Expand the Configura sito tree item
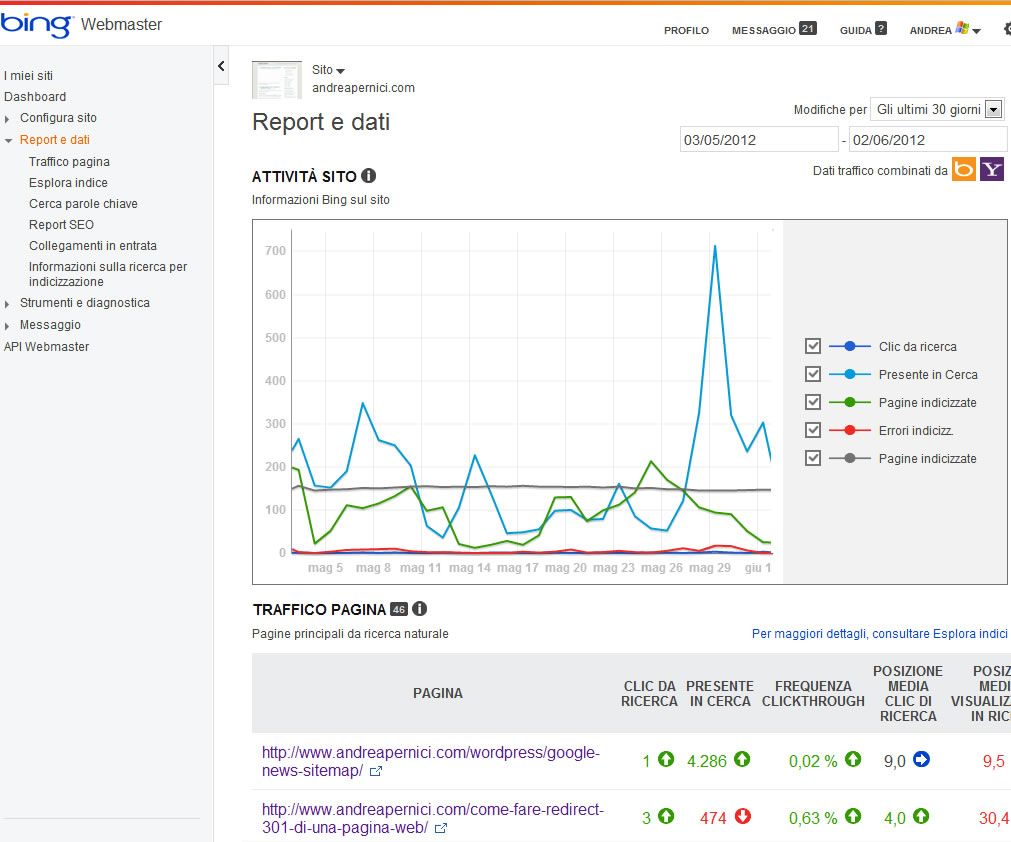Image resolution: width=1011 pixels, height=842 pixels. 8,119
